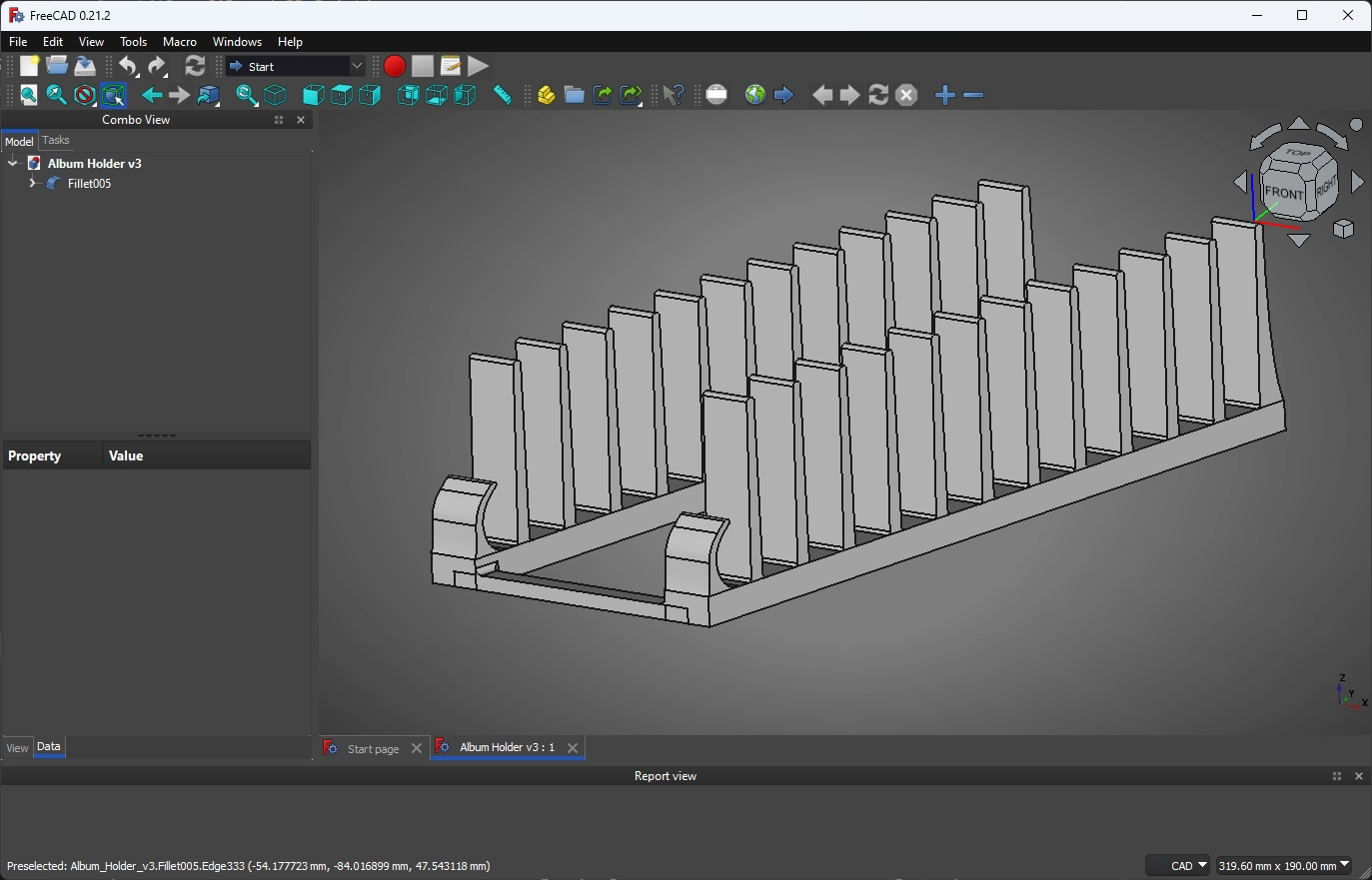Open the dimension dropdown showing 319.60 mm
The image size is (1372, 880).
point(1284,866)
